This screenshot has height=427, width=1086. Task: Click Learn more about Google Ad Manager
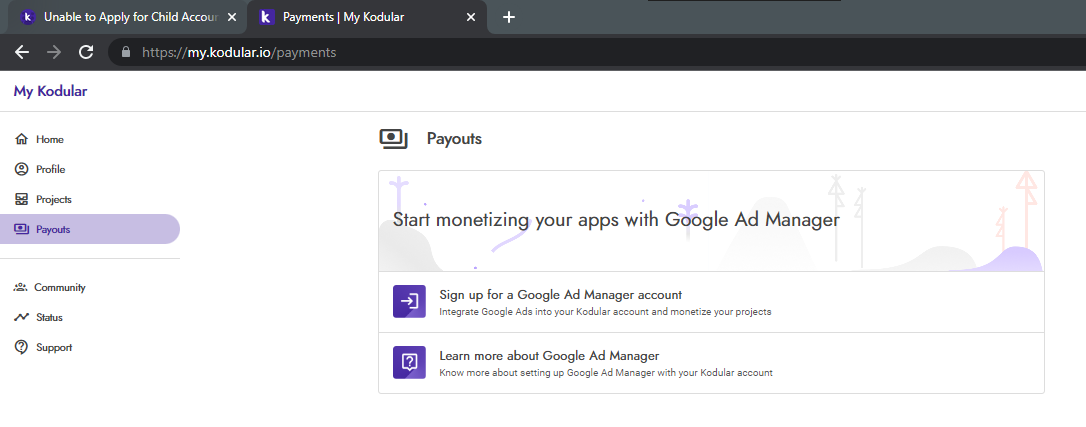point(711,363)
